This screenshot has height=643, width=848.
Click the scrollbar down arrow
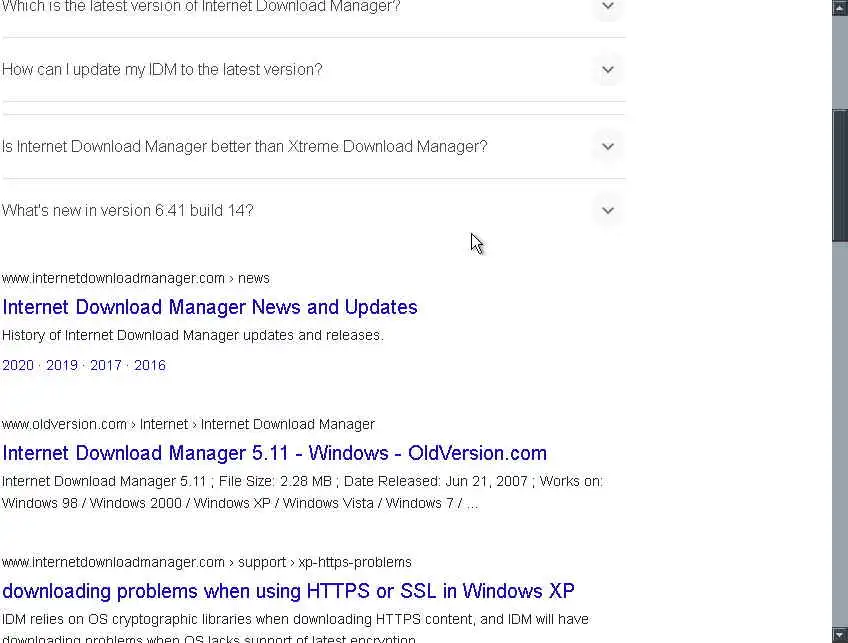[x=840, y=635]
